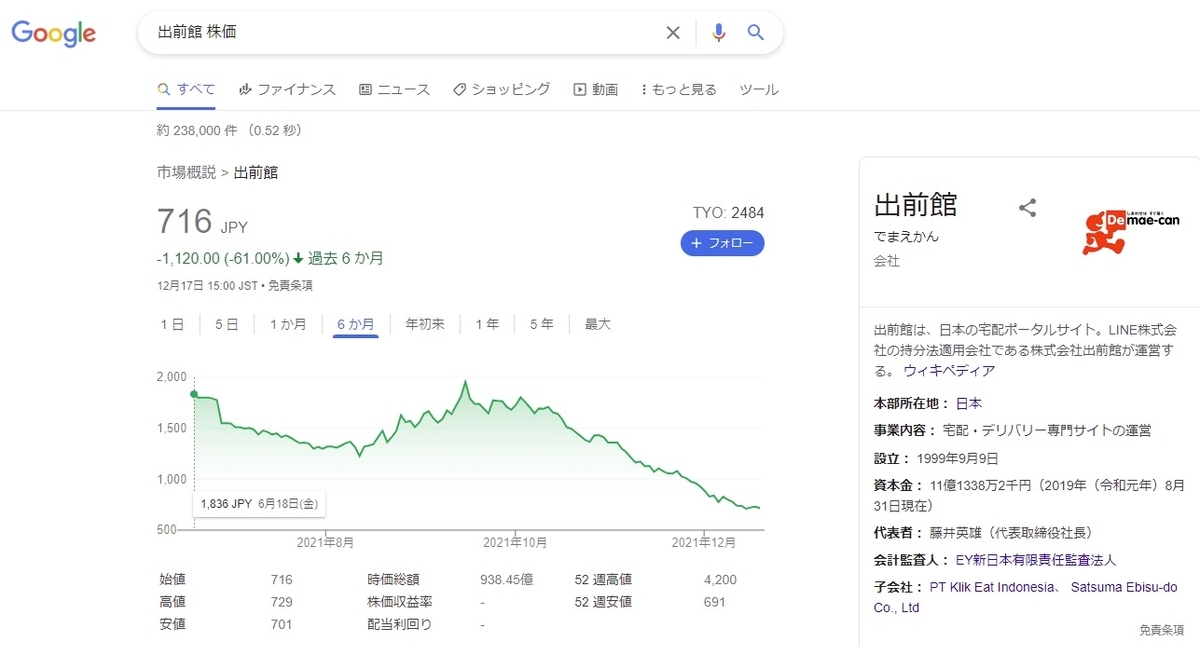Select the 1日 chart range

pos(172,324)
